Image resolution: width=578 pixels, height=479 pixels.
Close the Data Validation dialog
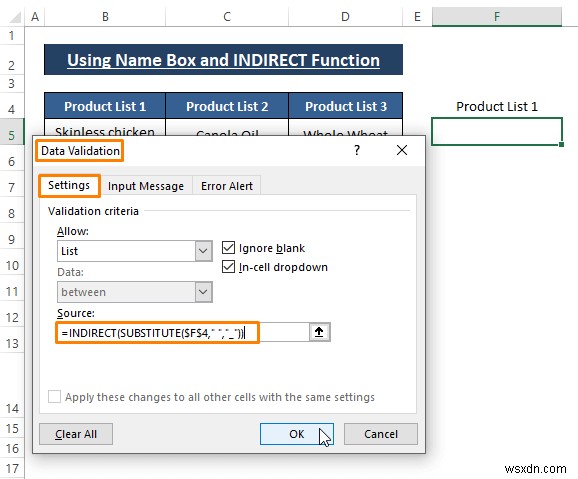[402, 150]
